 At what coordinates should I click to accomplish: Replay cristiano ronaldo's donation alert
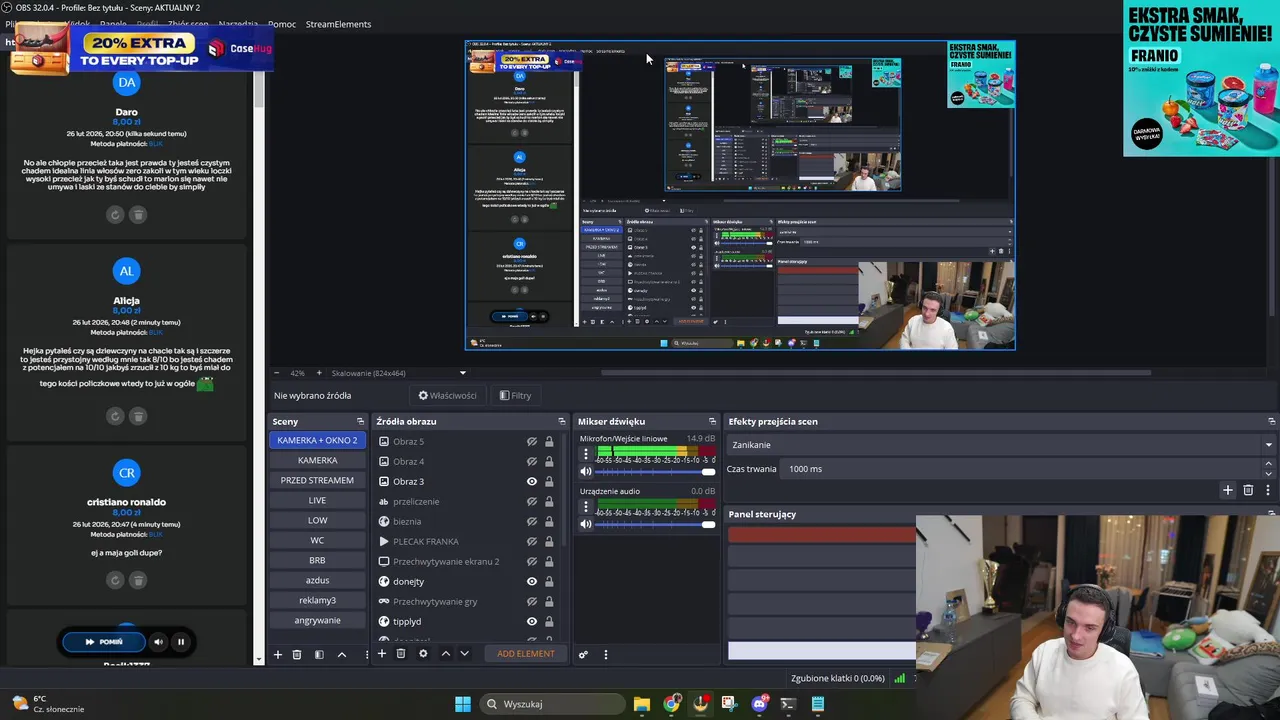coord(115,580)
